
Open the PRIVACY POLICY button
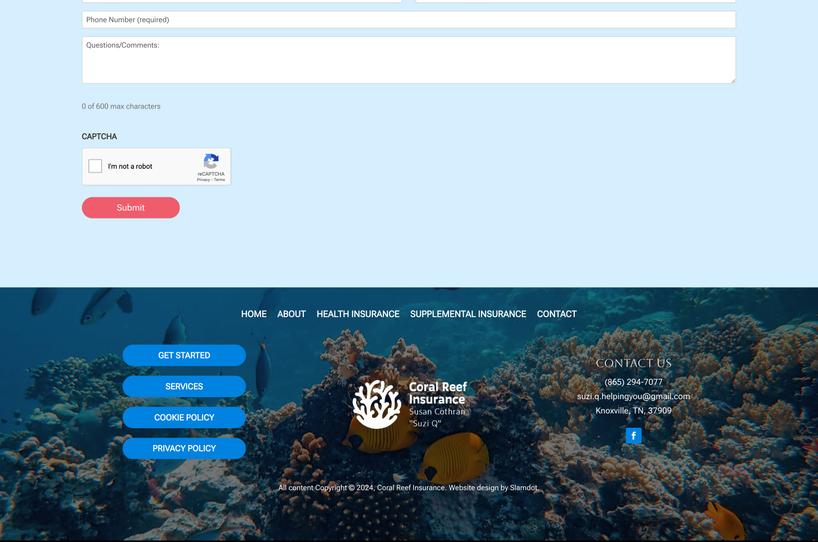click(x=184, y=449)
